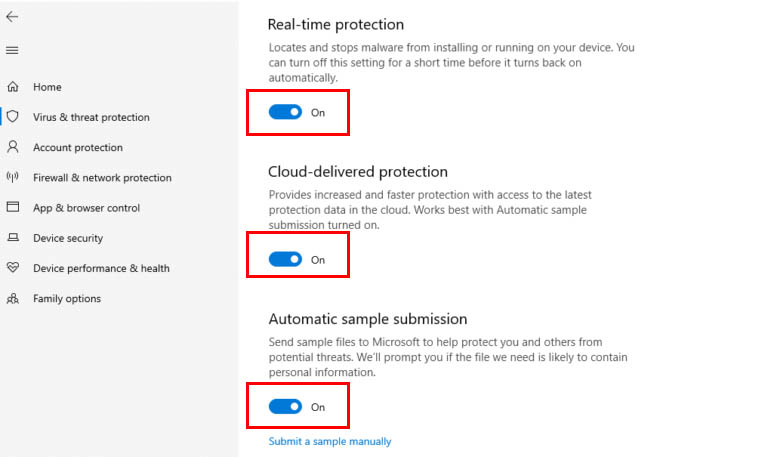Click the Family options people icon

click(13, 298)
